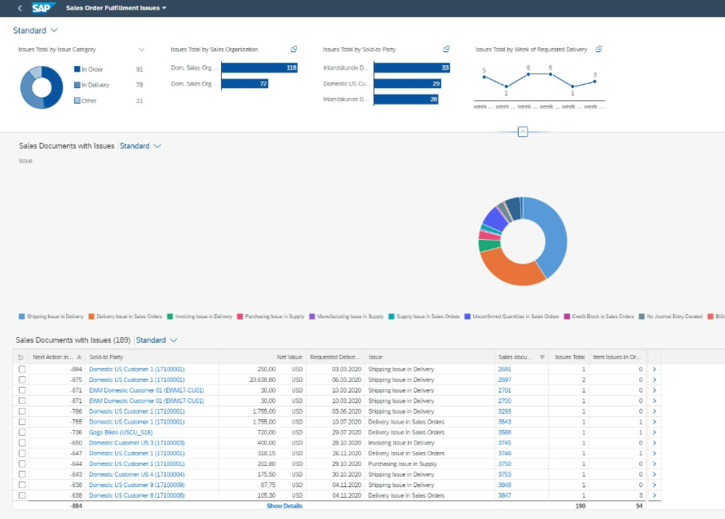Check the row for sales document 3748

[x=22, y=453]
